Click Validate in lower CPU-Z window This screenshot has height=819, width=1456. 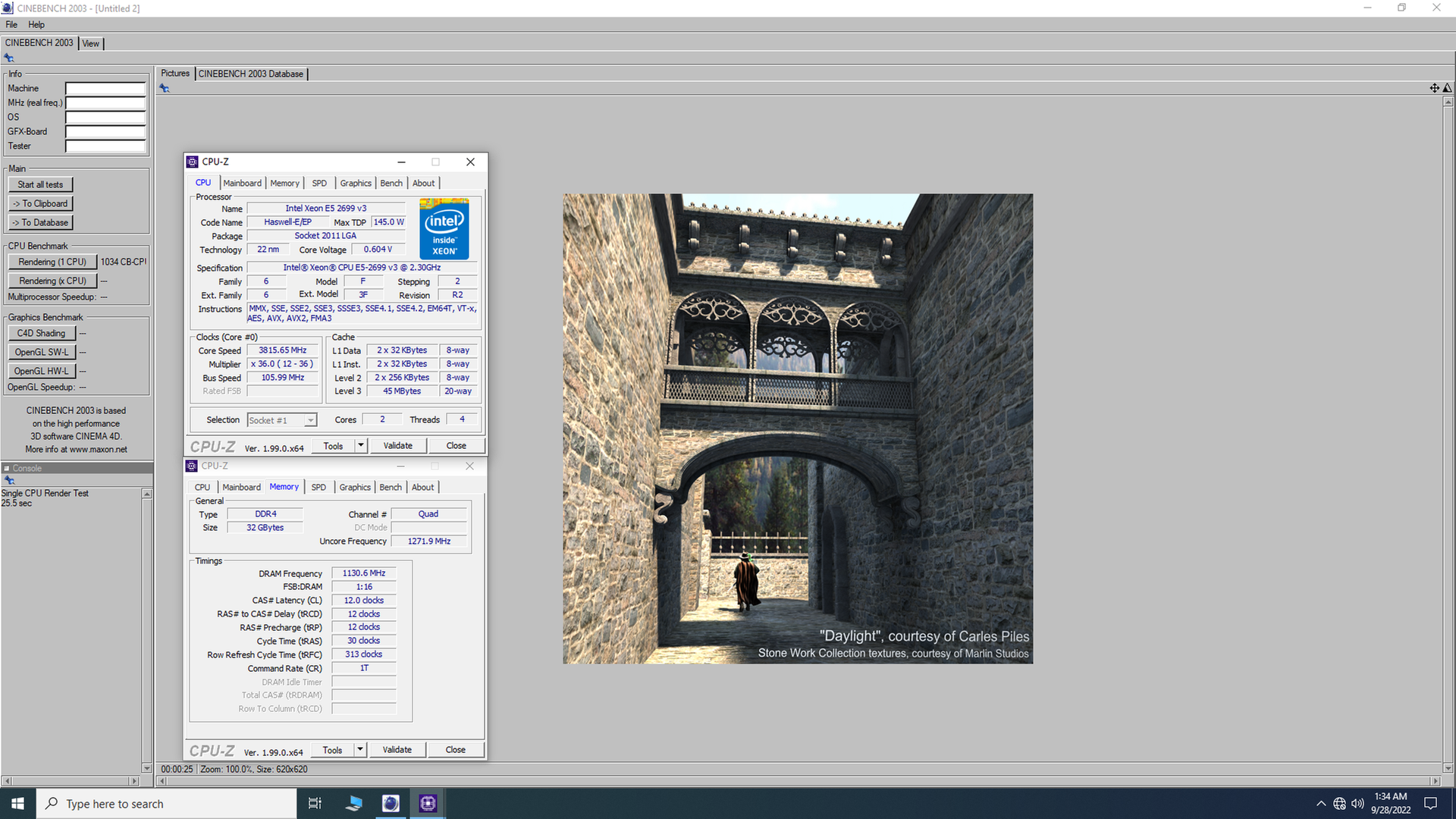pyautogui.click(x=397, y=750)
